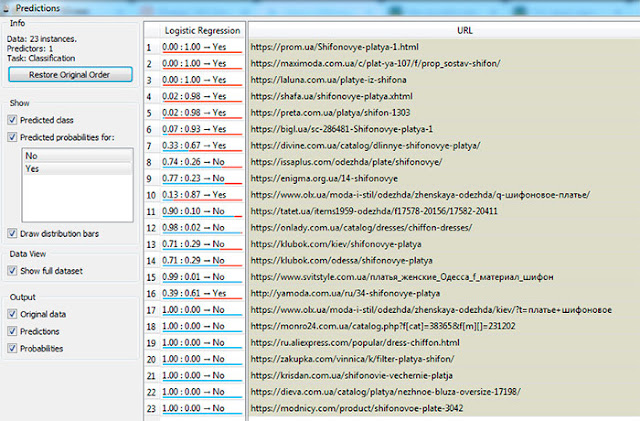Select row 12 prediction 0.98 : 0.02 → No
This screenshot has width=640, height=421.
[202, 227]
